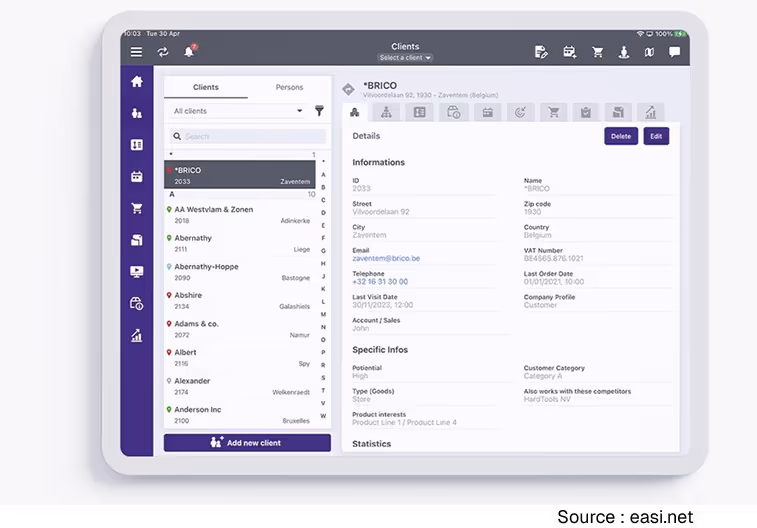Select Albert client
The height and width of the screenshot is (528, 757).
pyautogui.click(x=239, y=357)
